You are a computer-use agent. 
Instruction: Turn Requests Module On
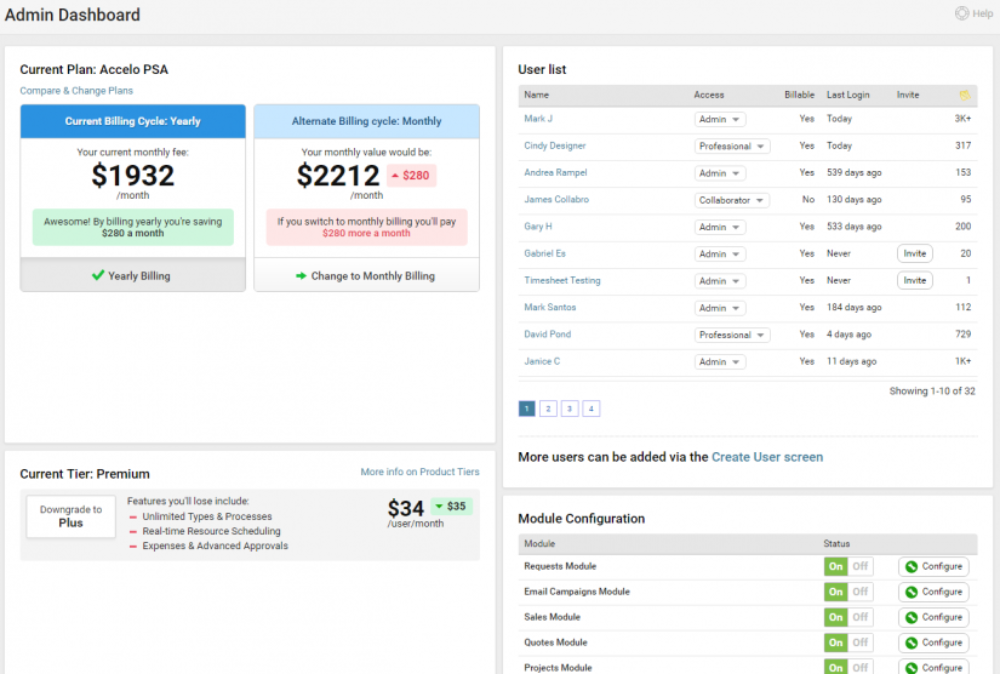tap(835, 566)
